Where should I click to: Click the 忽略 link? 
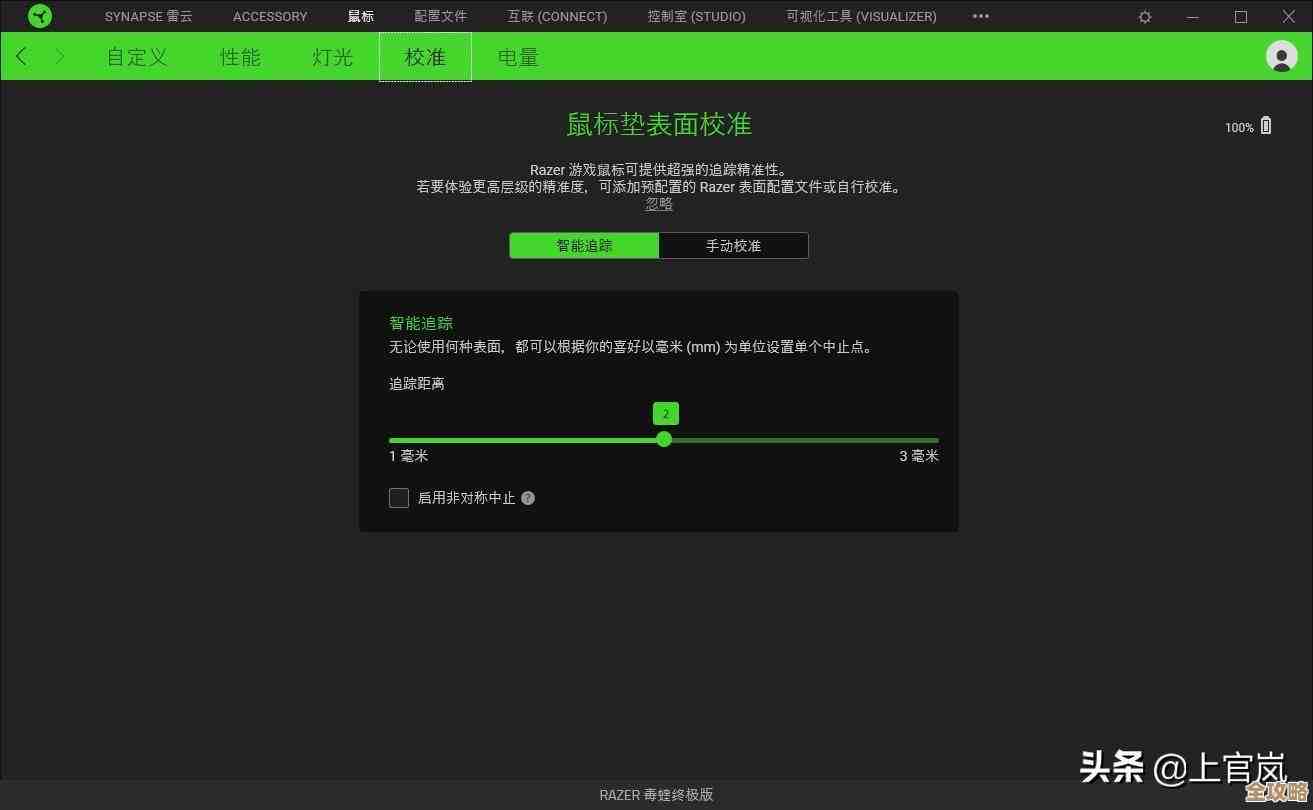pyautogui.click(x=658, y=203)
